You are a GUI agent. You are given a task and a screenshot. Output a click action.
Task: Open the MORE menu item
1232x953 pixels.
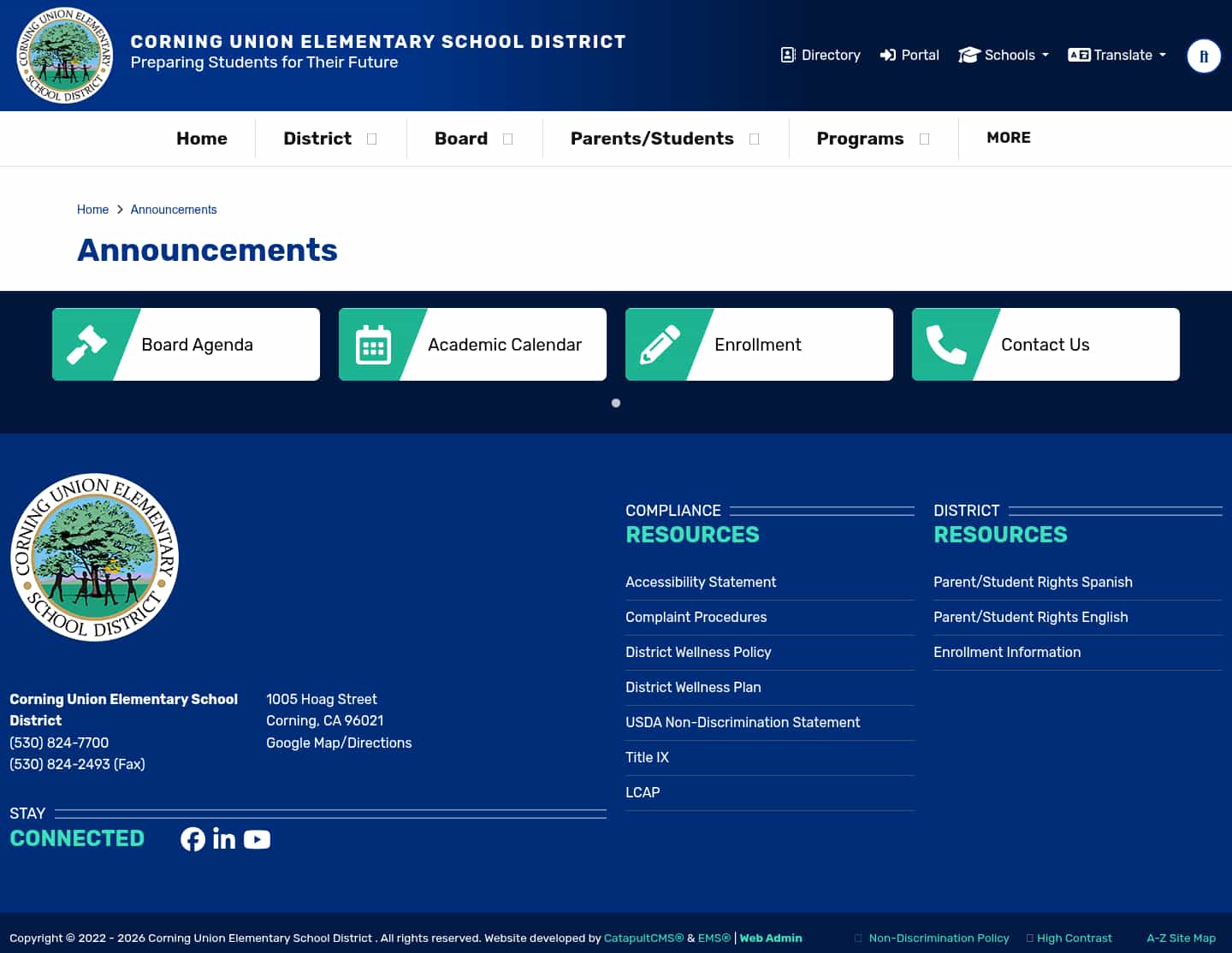pos(1009,138)
